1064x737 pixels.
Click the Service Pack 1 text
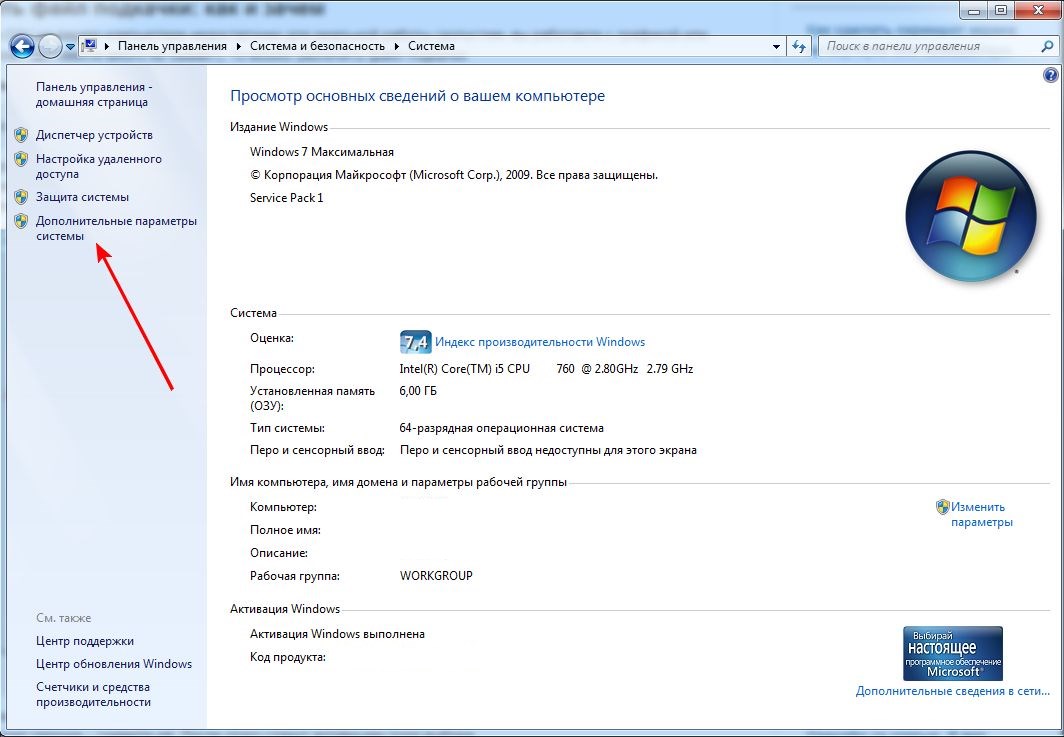click(286, 197)
